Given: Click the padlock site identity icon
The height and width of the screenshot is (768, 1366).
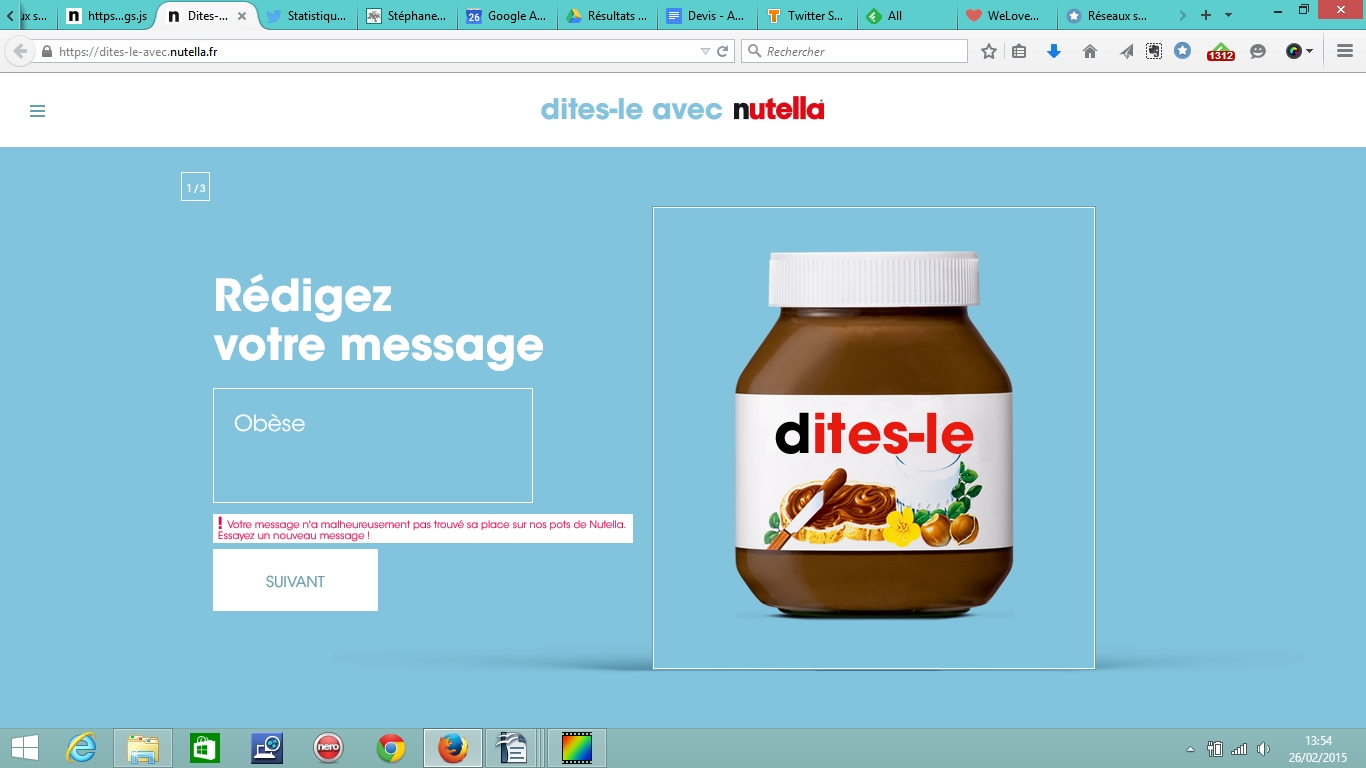Looking at the screenshot, I should point(47,52).
